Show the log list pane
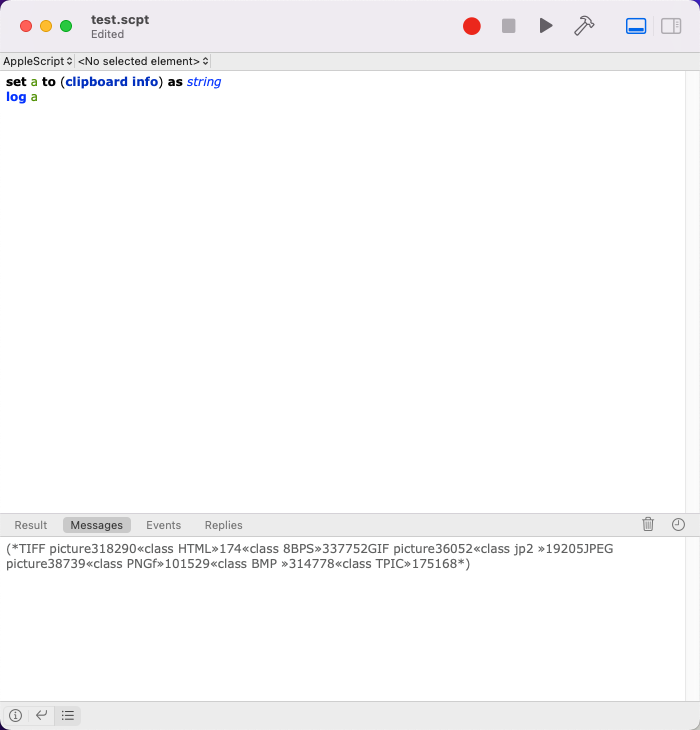The image size is (700, 730). pos(68,715)
